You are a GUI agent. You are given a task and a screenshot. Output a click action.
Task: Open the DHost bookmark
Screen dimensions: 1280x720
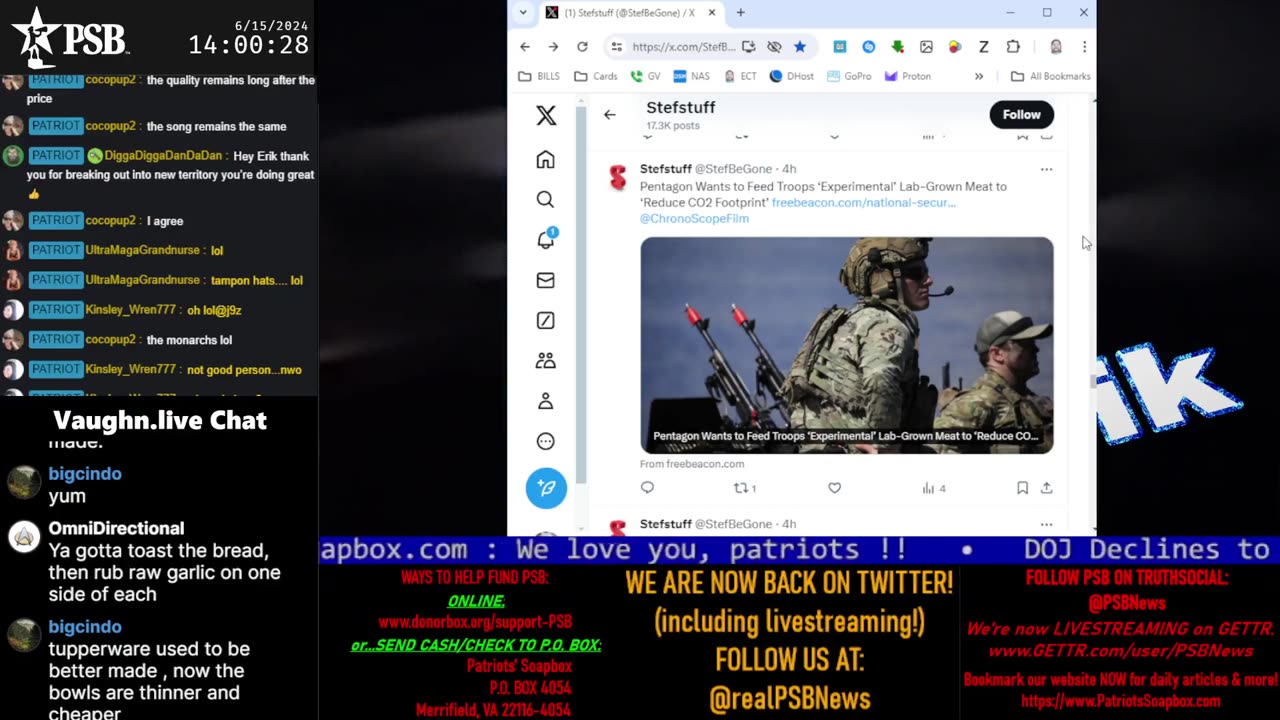(792, 76)
